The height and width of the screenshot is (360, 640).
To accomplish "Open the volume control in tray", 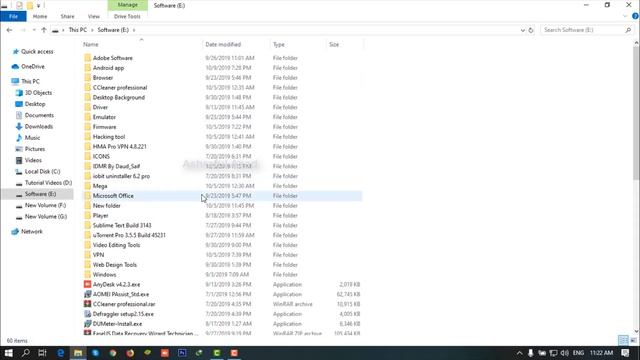I will coord(564,353).
